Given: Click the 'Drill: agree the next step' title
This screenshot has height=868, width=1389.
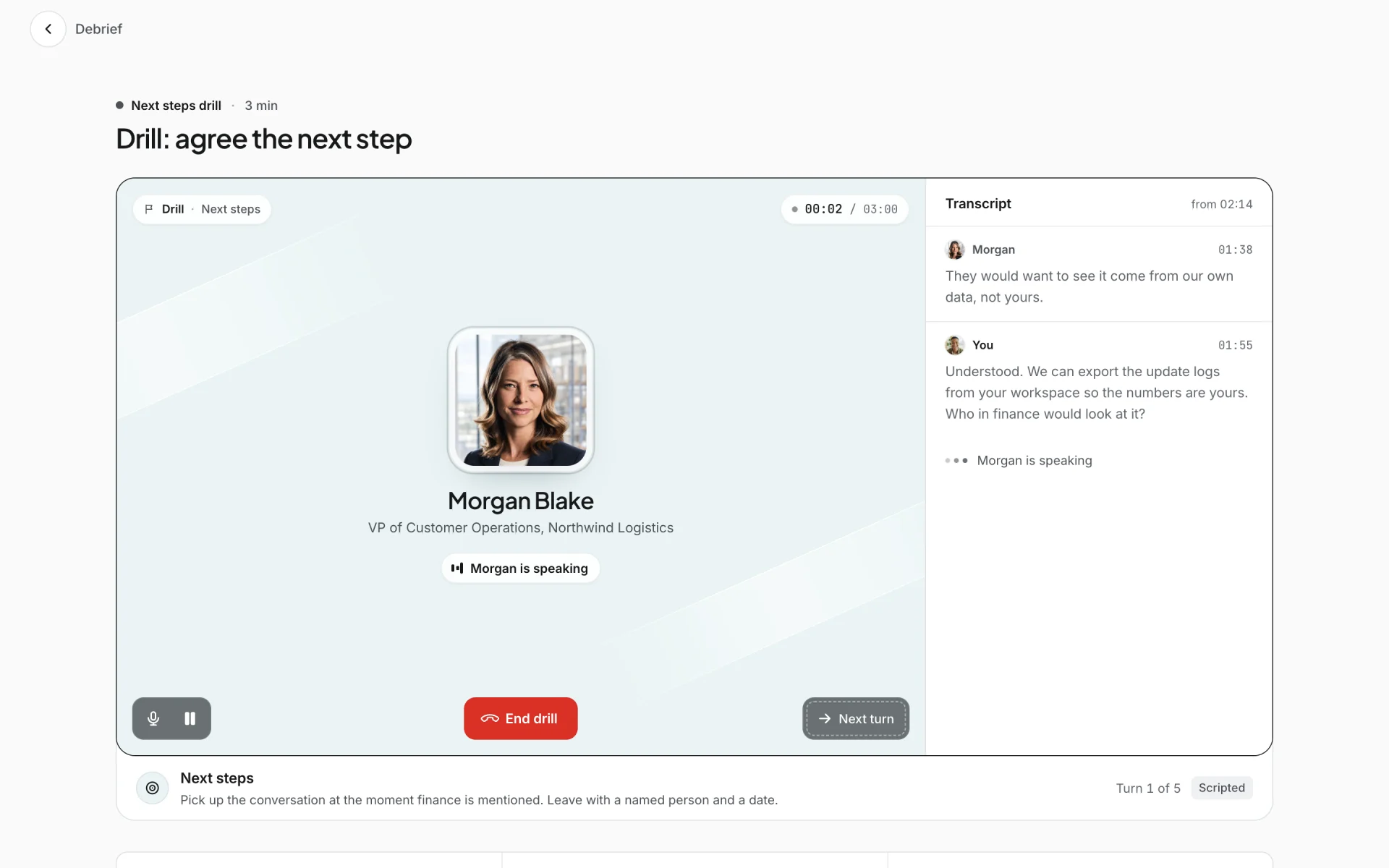Looking at the screenshot, I should tap(264, 139).
